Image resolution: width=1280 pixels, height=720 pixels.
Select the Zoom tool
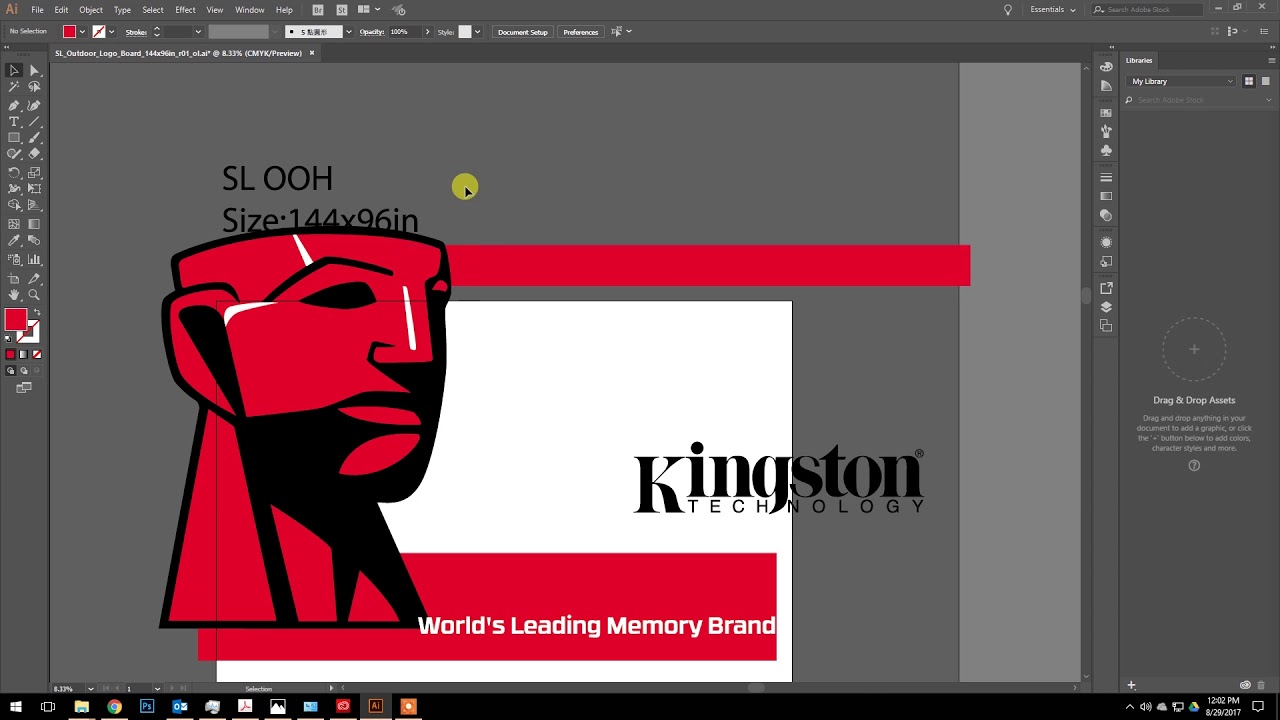click(34, 295)
